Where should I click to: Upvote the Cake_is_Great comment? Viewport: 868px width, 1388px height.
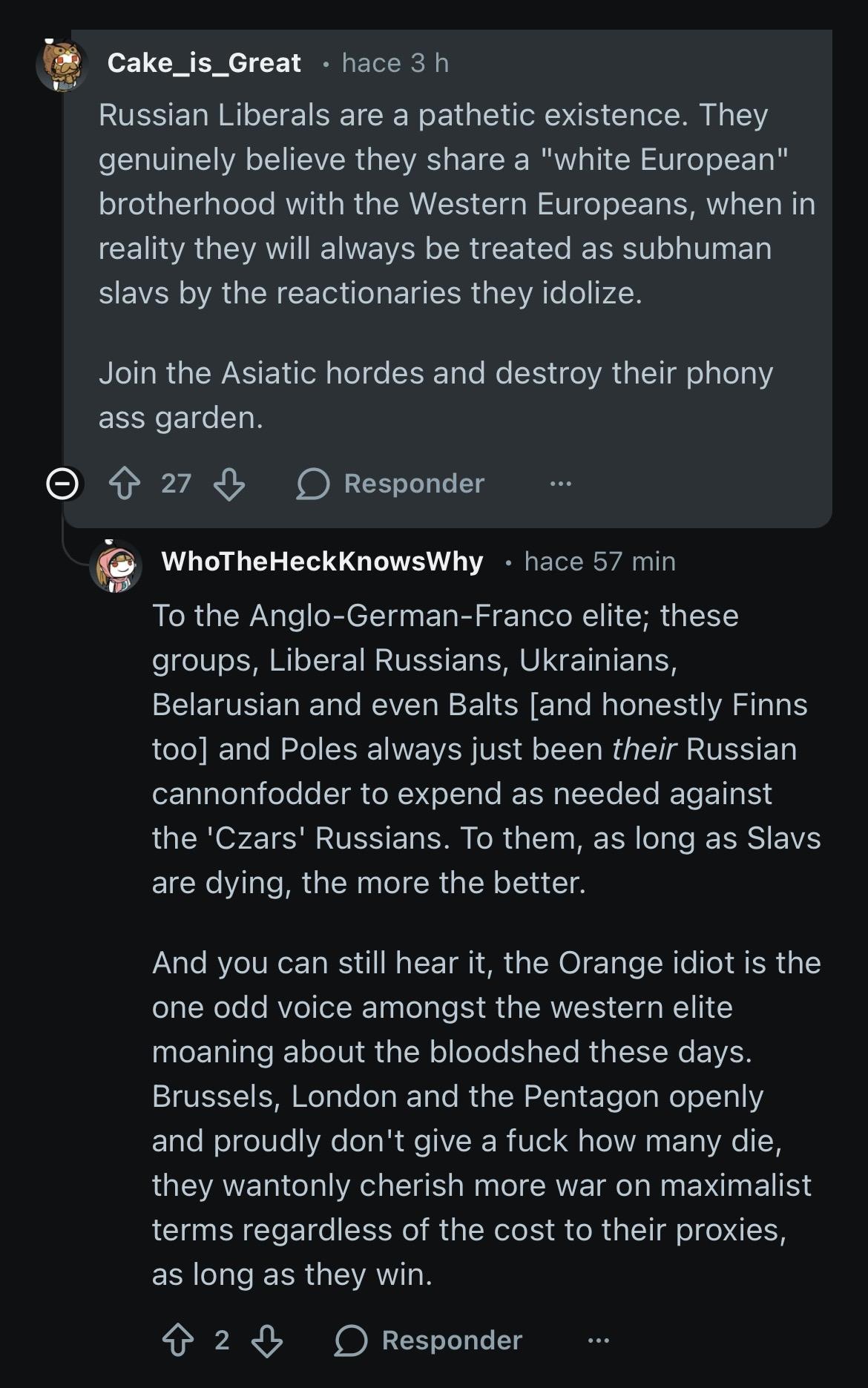coord(125,484)
